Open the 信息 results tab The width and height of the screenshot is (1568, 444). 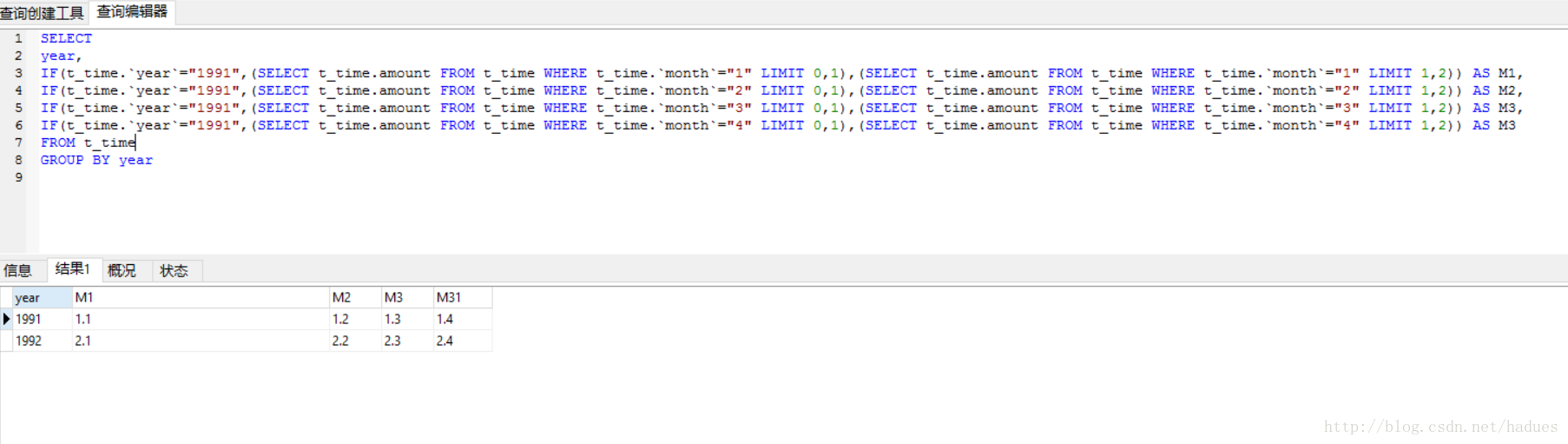point(18,271)
